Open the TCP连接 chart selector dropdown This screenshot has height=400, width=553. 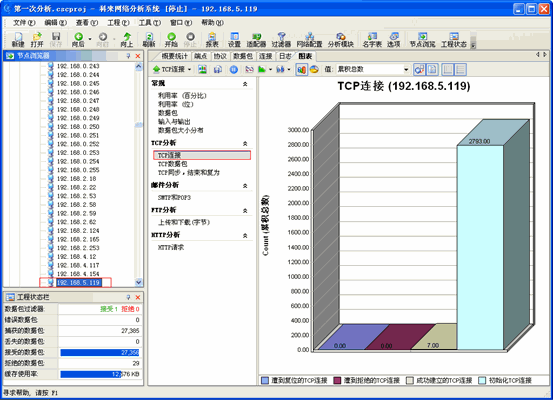point(189,69)
